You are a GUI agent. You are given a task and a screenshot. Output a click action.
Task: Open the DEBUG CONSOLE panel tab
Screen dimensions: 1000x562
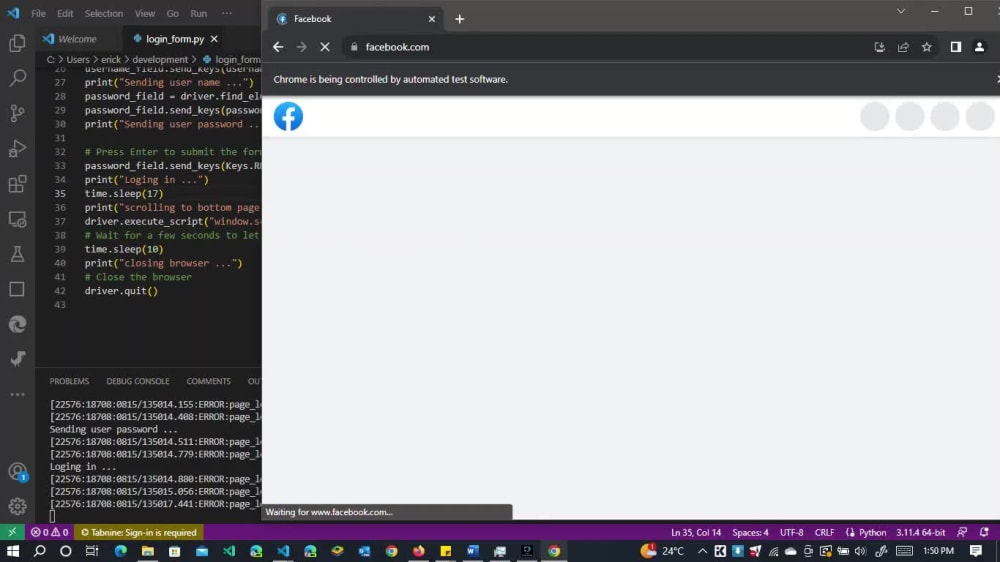pyautogui.click(x=138, y=381)
